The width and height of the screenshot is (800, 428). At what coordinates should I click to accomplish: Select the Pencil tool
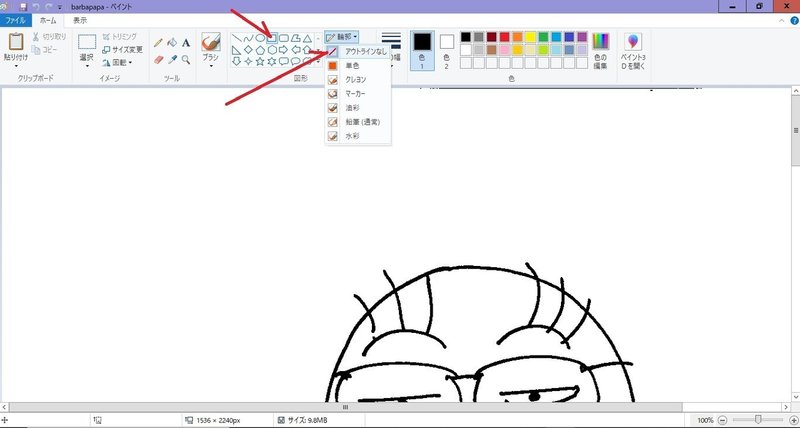point(159,43)
